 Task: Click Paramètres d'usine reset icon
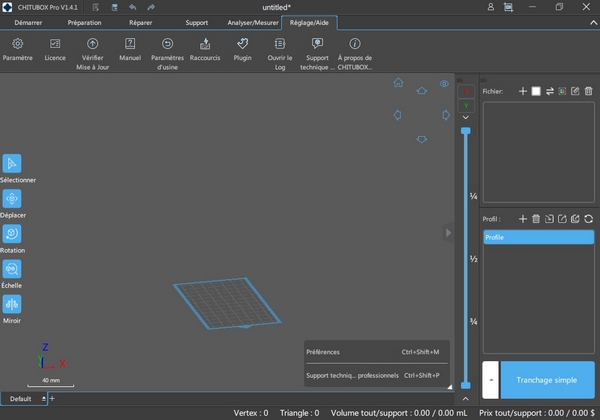coord(167,44)
